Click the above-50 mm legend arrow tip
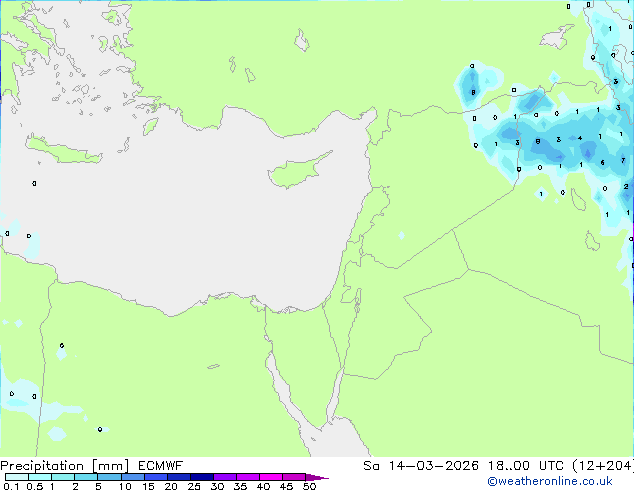 pyautogui.click(x=317, y=477)
